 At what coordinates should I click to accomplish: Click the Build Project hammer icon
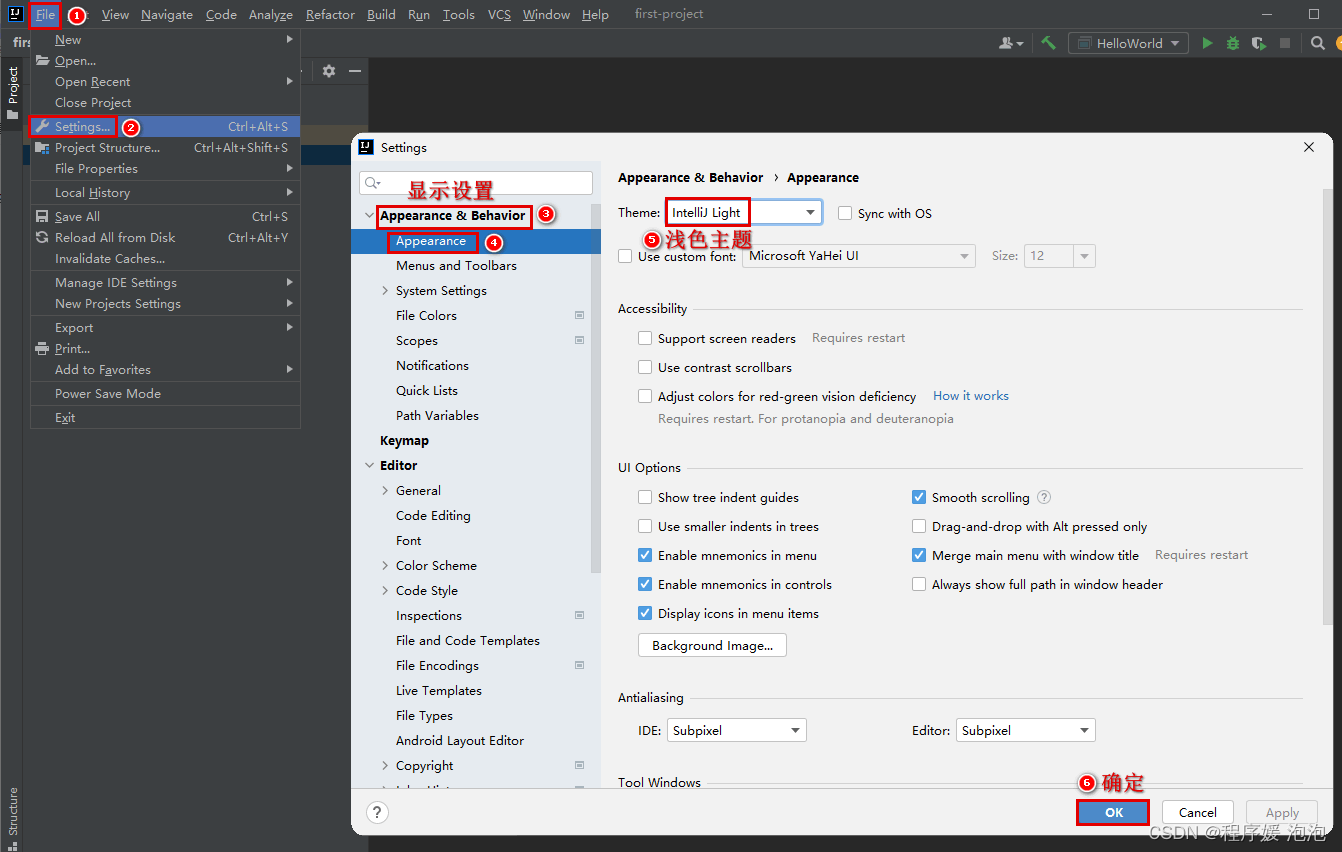1048,43
